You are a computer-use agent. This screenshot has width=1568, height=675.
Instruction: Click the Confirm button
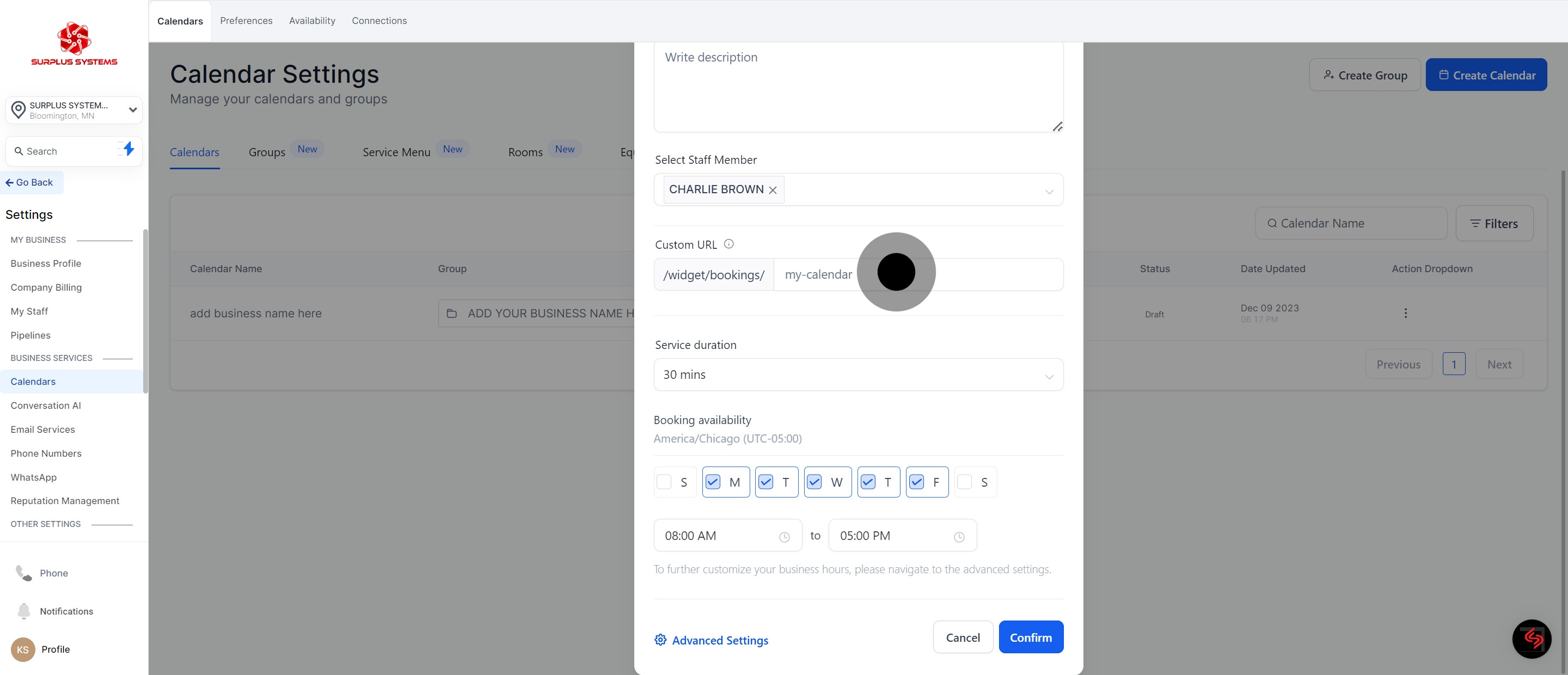point(1031,637)
